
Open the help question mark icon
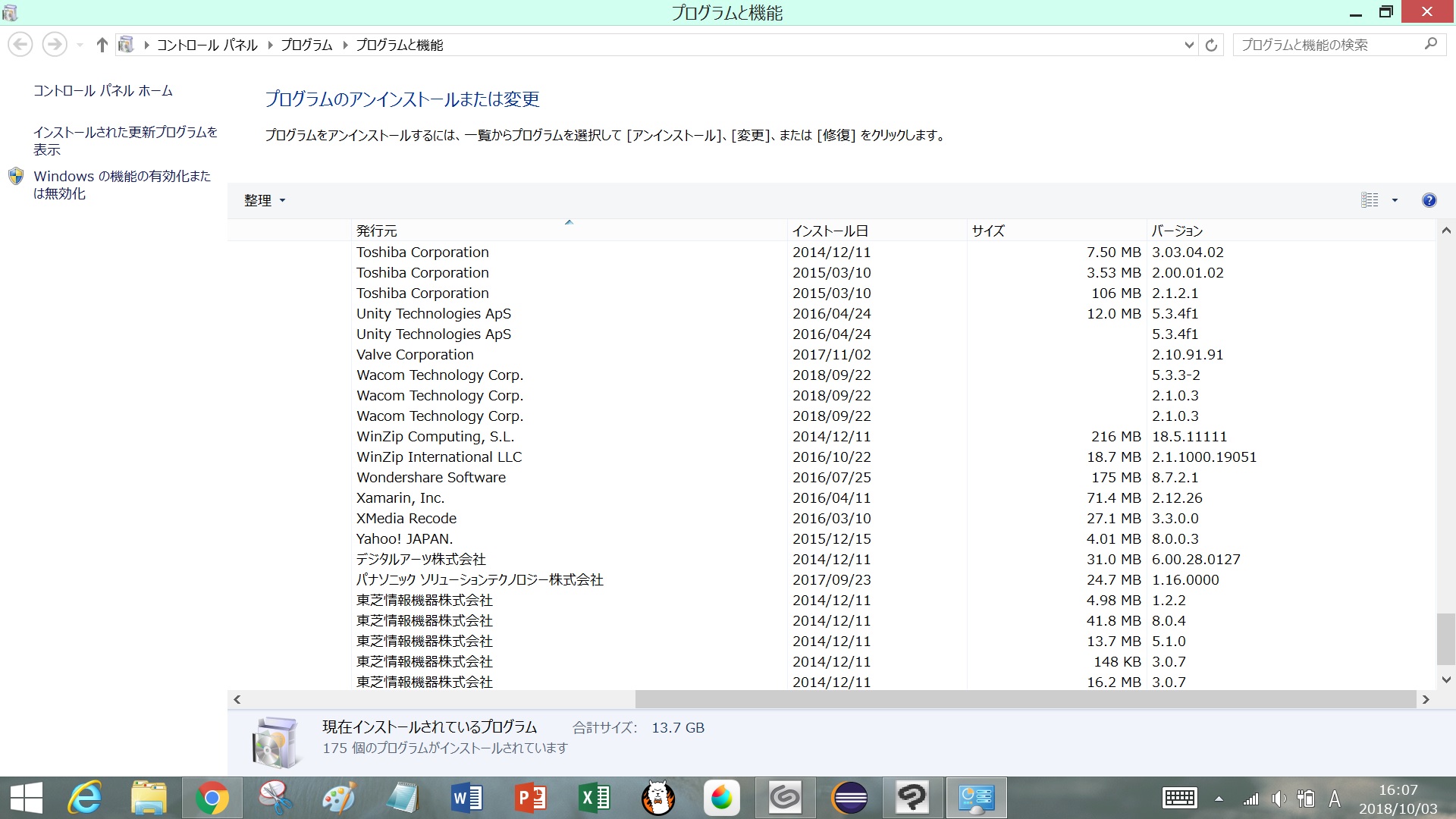tap(1429, 200)
